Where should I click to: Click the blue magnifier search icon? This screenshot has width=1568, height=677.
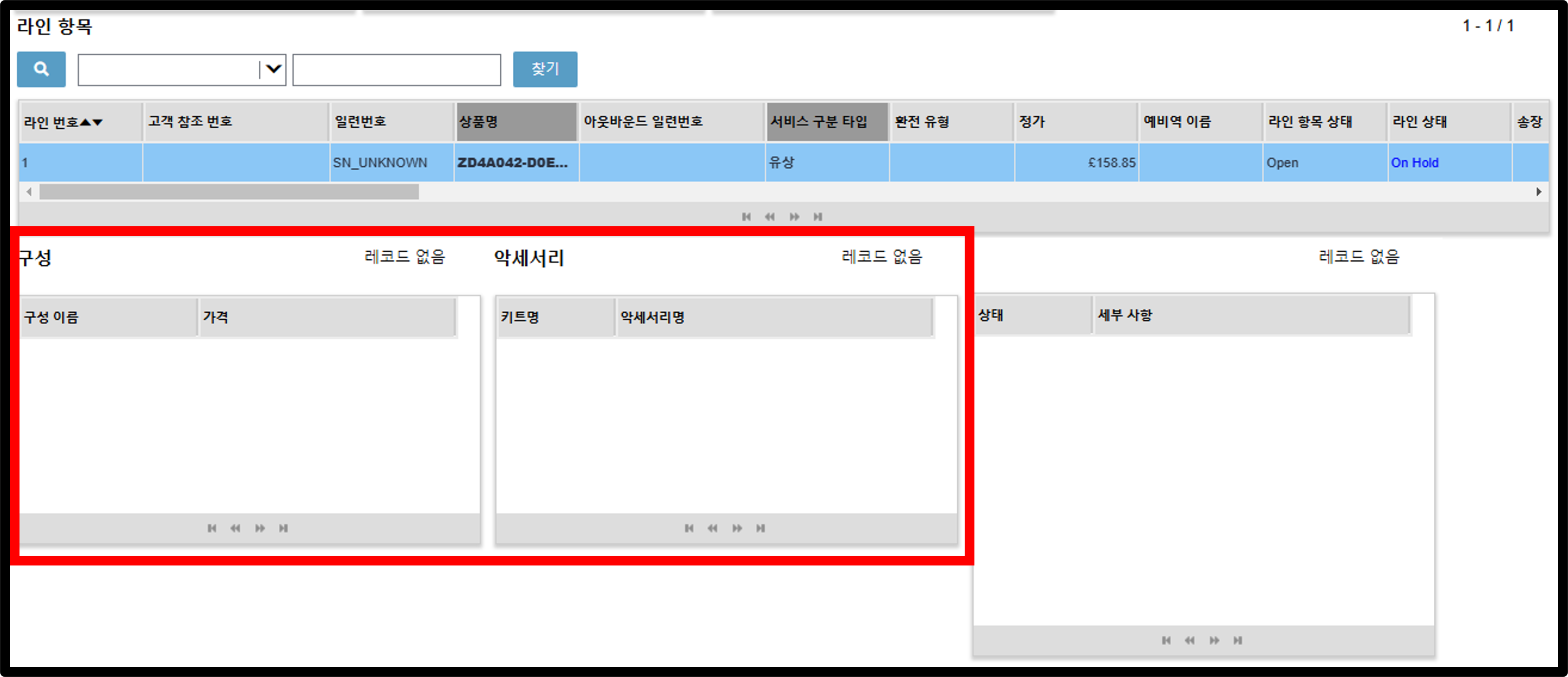tap(41, 69)
